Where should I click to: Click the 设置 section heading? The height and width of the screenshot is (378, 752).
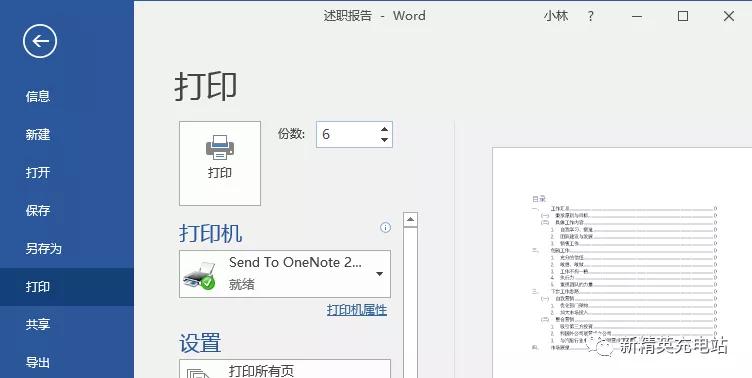pos(200,343)
